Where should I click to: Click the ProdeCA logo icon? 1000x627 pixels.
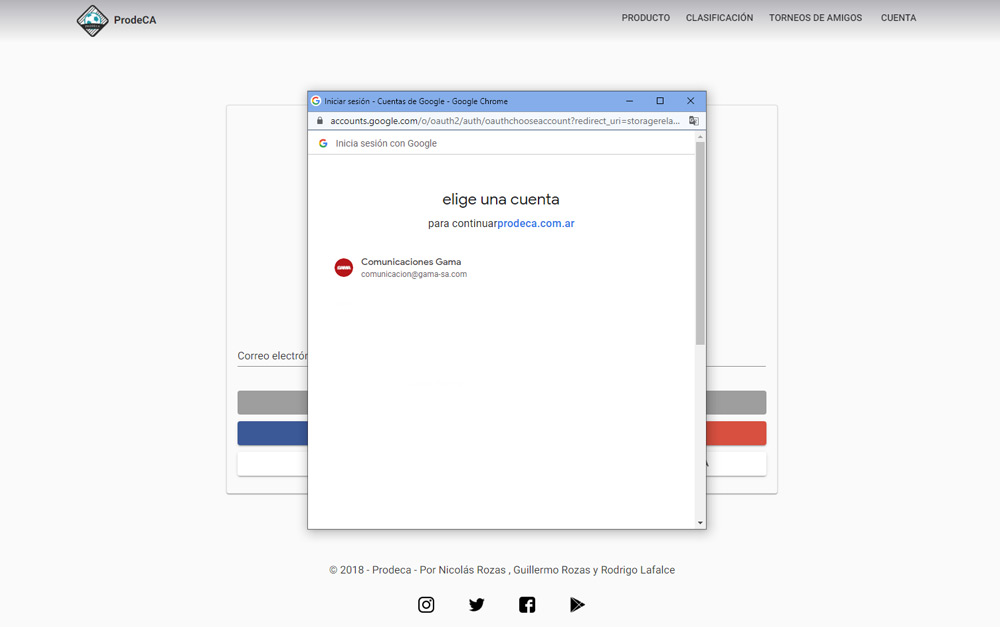[93, 19]
